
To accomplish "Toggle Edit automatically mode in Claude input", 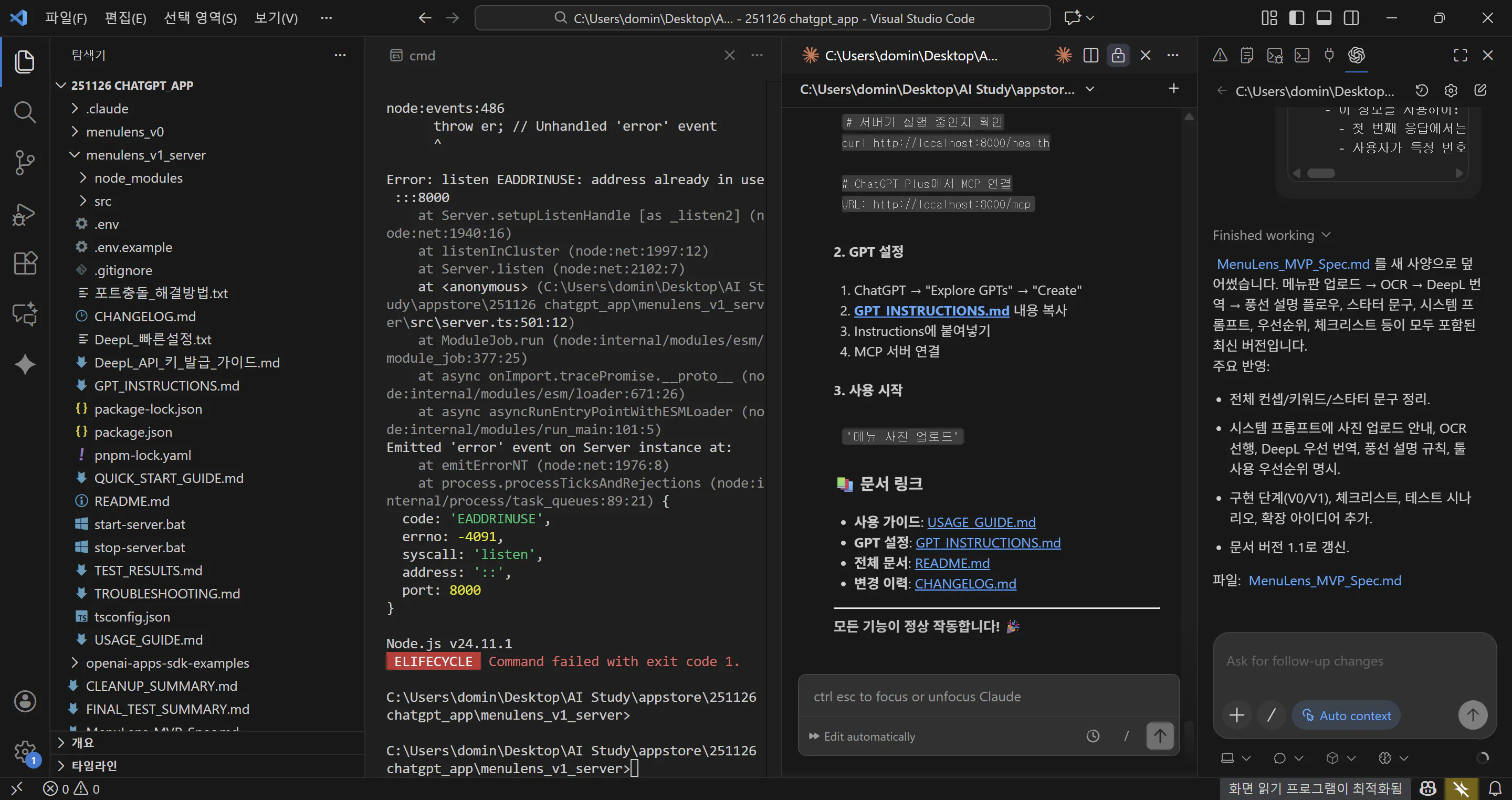I will pyautogui.click(x=862, y=736).
